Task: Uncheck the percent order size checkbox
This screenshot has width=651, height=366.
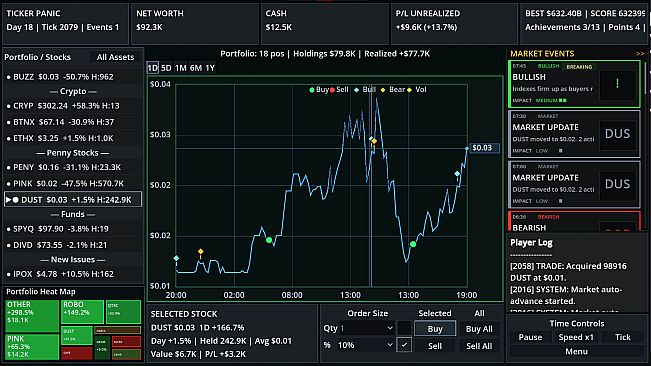Action: (x=404, y=345)
